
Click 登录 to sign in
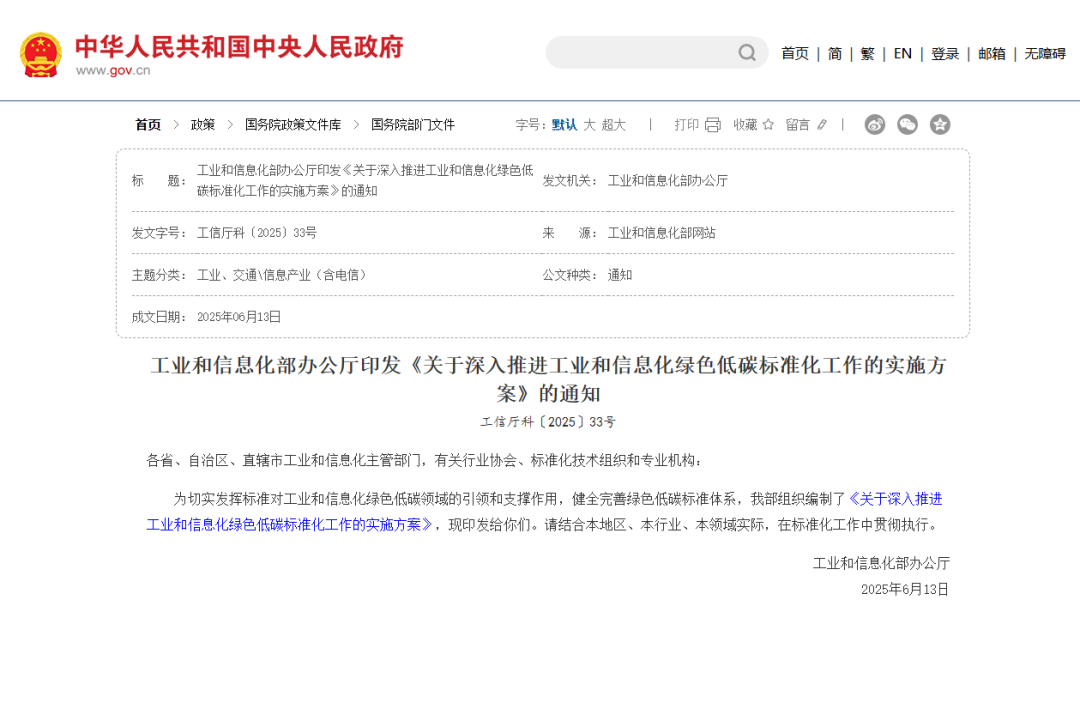coord(944,53)
